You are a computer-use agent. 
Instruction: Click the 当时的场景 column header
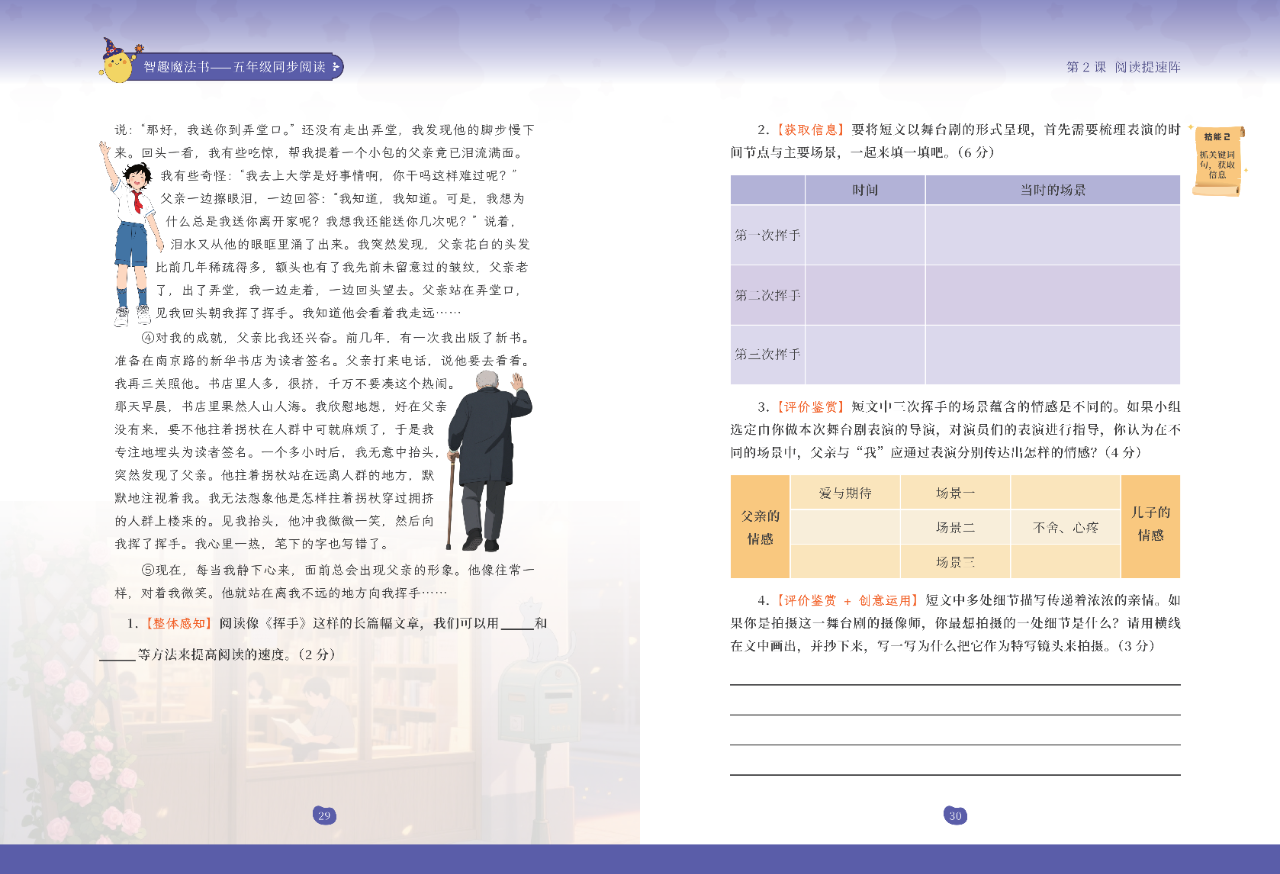[1052, 190]
